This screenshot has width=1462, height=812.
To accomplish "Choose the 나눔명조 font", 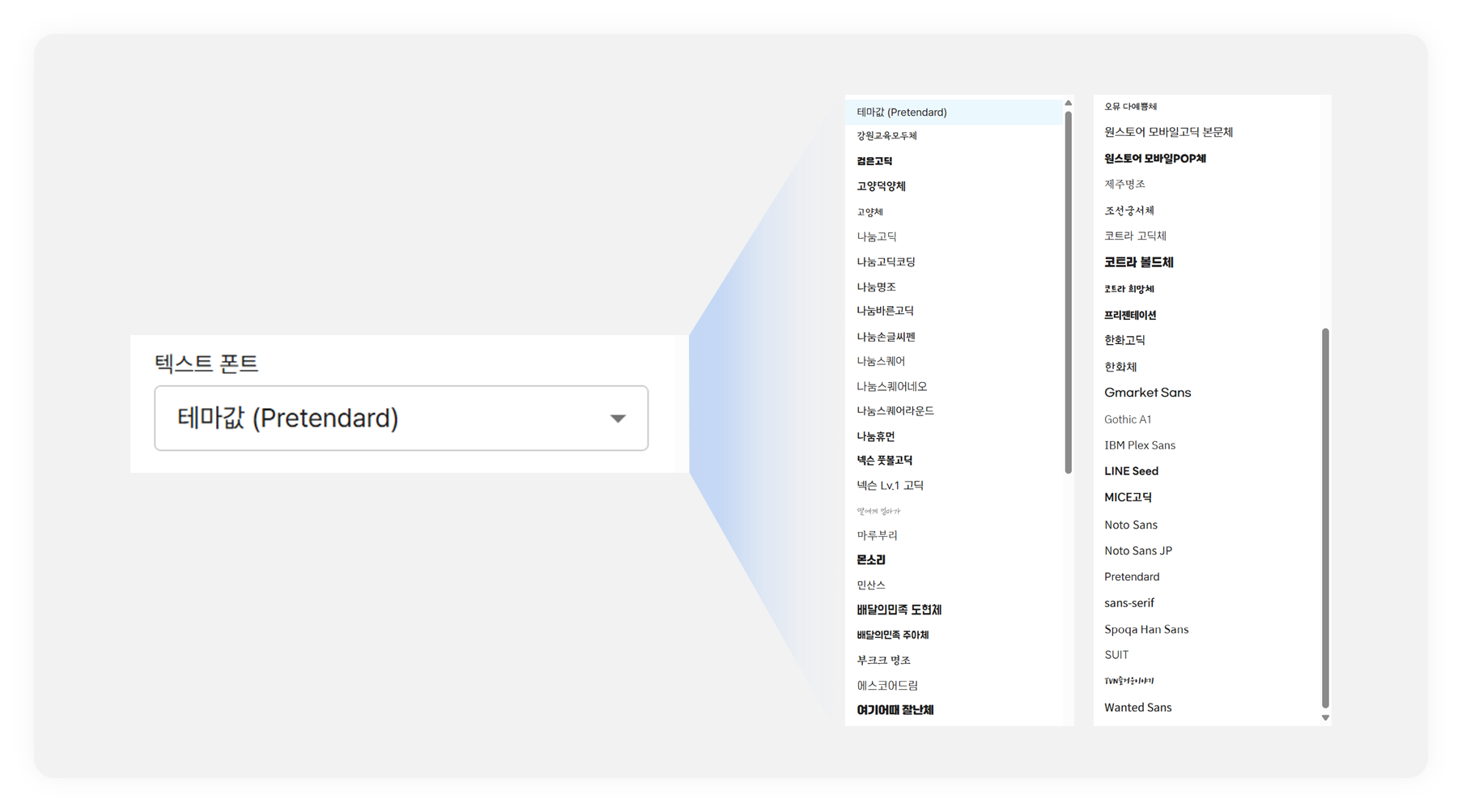I will tap(876, 287).
